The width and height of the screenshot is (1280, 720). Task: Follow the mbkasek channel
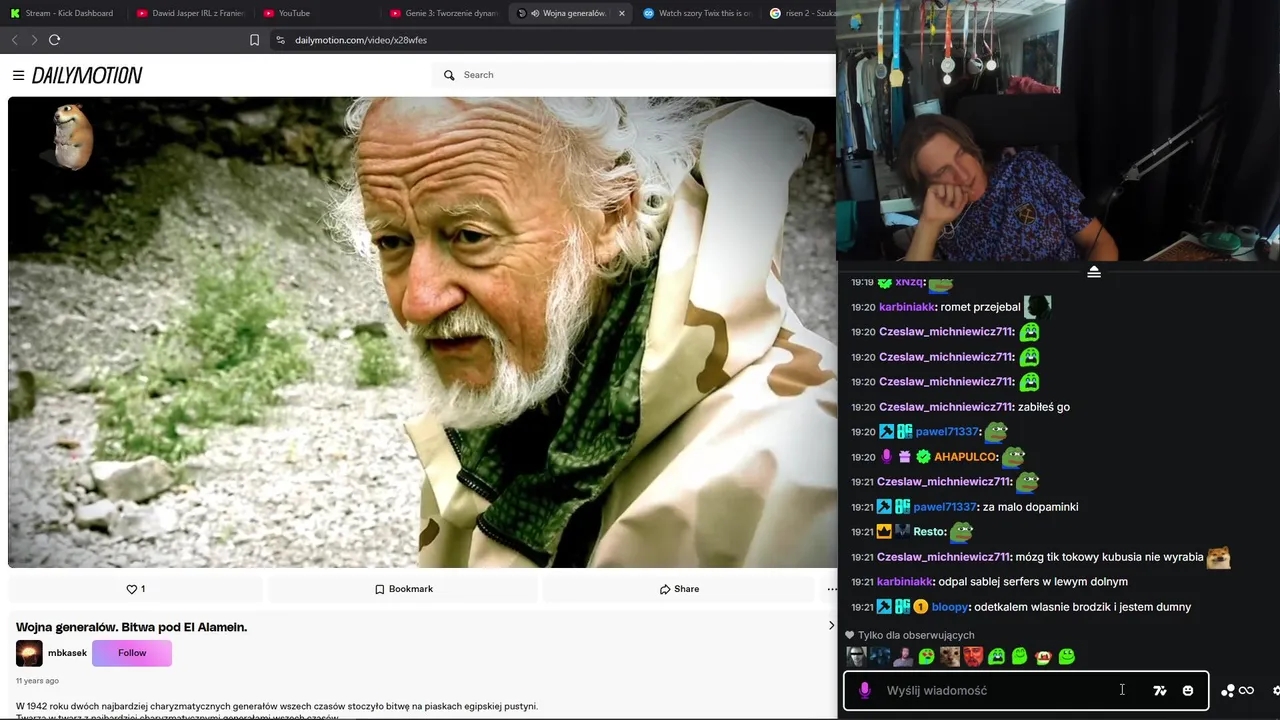pyautogui.click(x=132, y=653)
